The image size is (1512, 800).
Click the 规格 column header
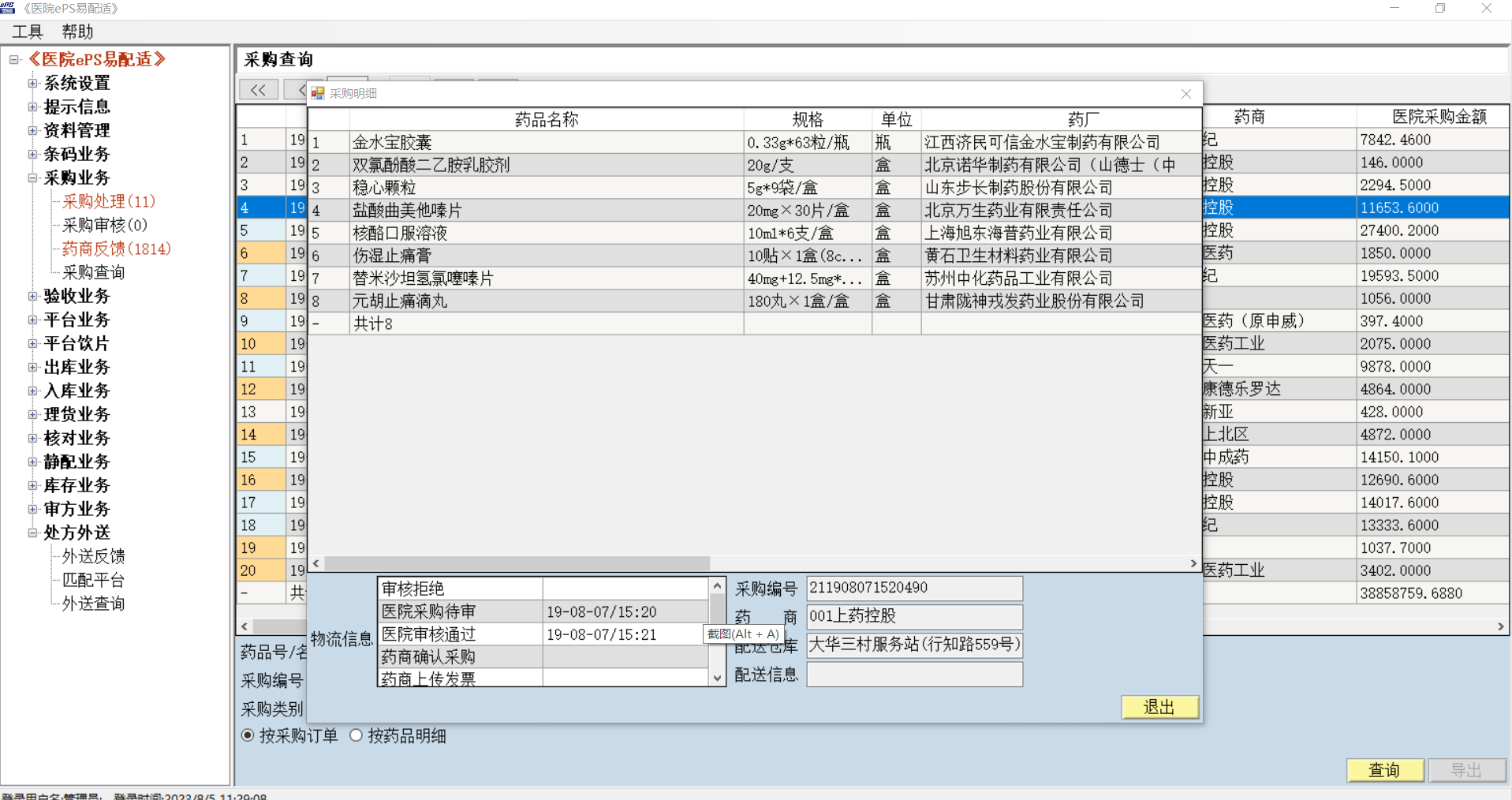808,119
